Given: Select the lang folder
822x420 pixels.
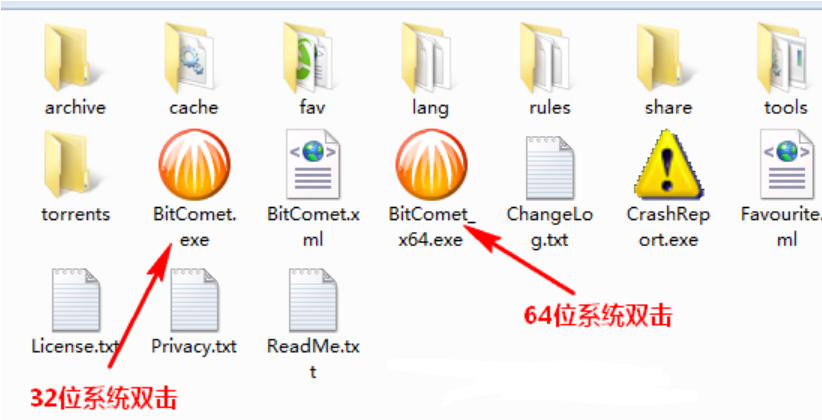Looking at the screenshot, I should pyautogui.click(x=426, y=58).
